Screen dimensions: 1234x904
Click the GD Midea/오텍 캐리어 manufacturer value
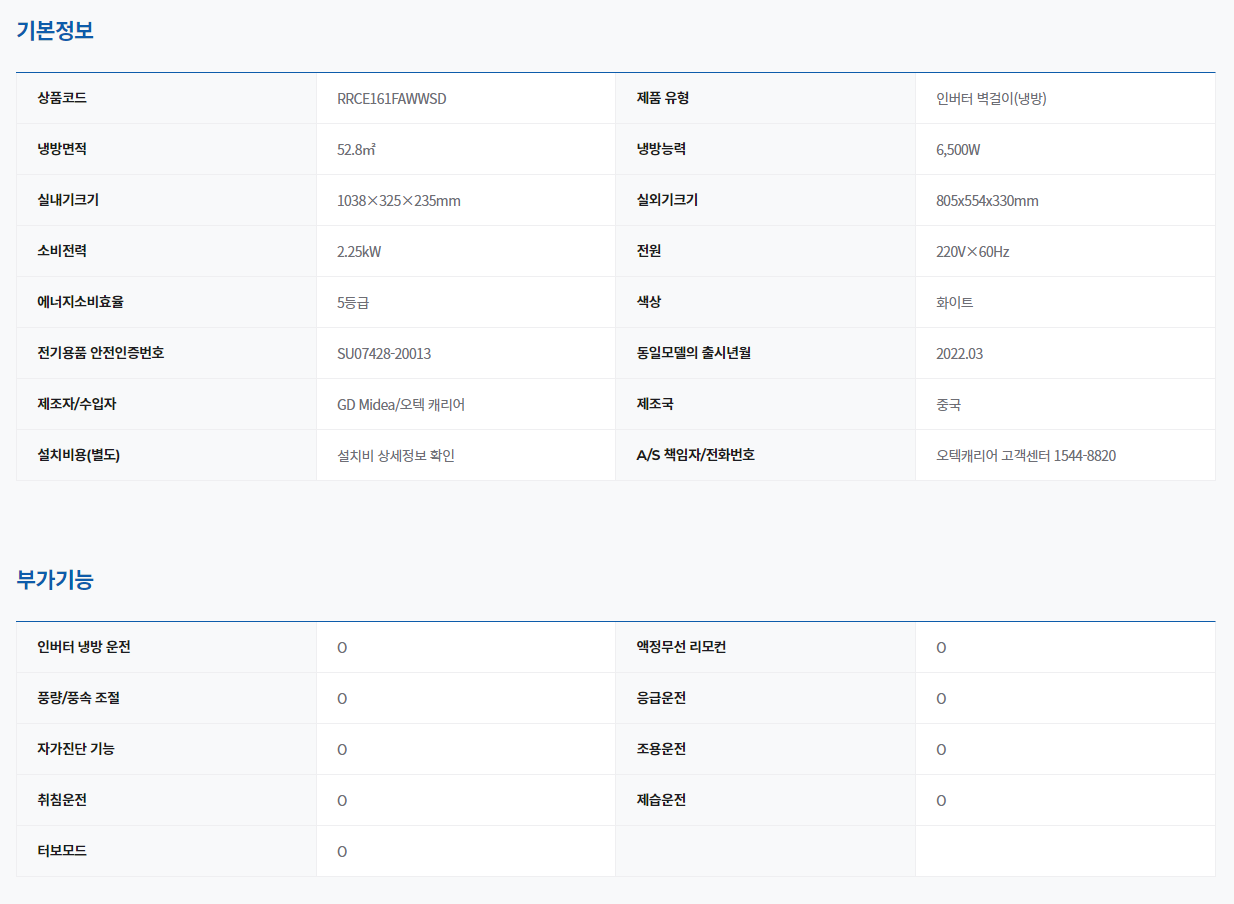tap(400, 405)
